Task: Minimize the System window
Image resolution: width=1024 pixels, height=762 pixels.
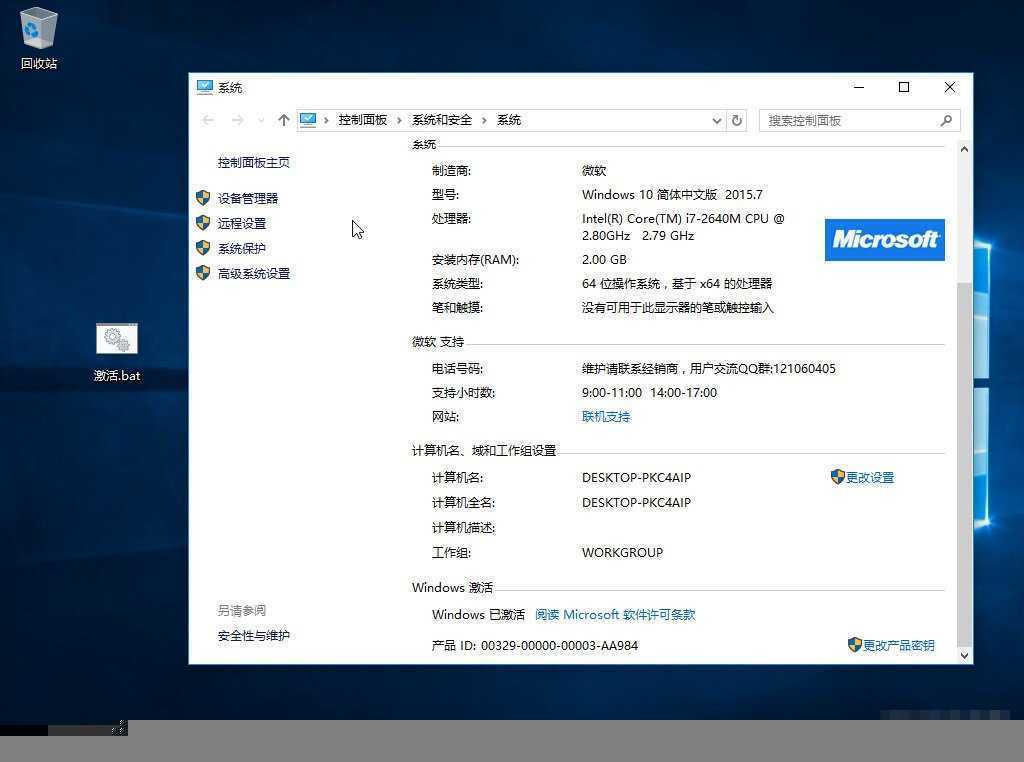Action: click(x=859, y=87)
